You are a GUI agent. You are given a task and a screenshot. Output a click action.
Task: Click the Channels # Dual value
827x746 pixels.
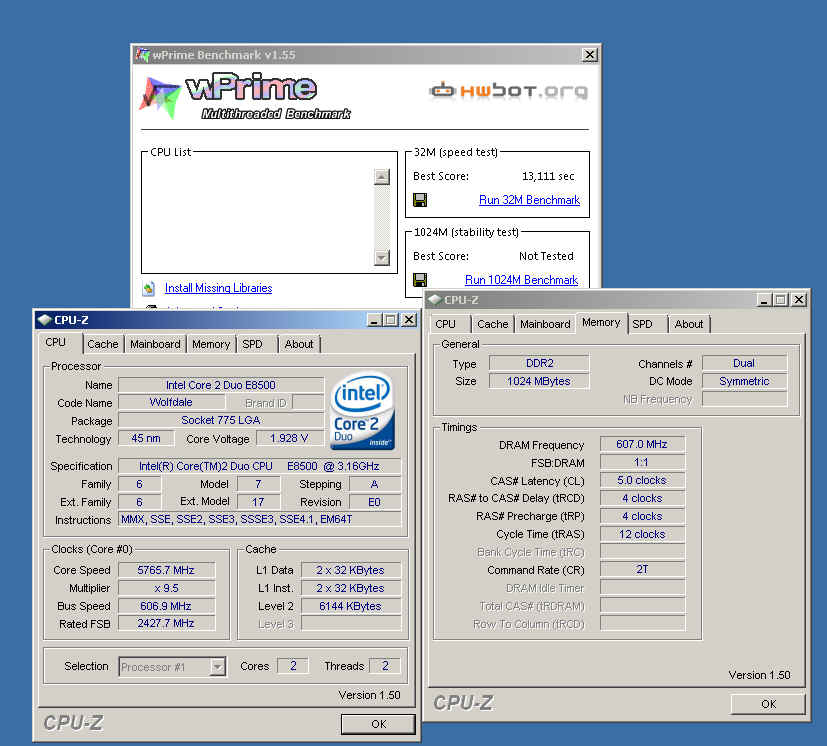click(x=744, y=364)
